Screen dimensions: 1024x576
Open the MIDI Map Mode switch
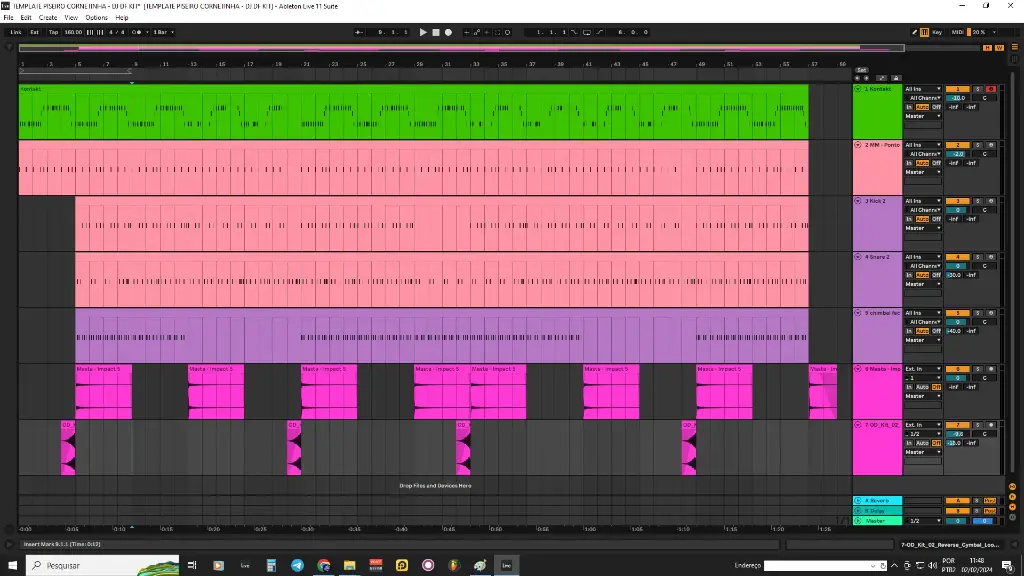click(x=957, y=32)
